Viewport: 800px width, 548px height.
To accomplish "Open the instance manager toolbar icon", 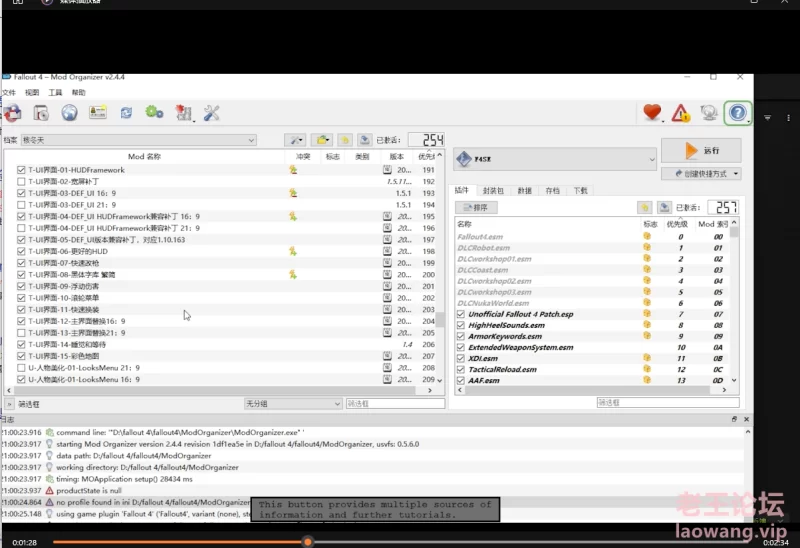I will tap(12, 113).
